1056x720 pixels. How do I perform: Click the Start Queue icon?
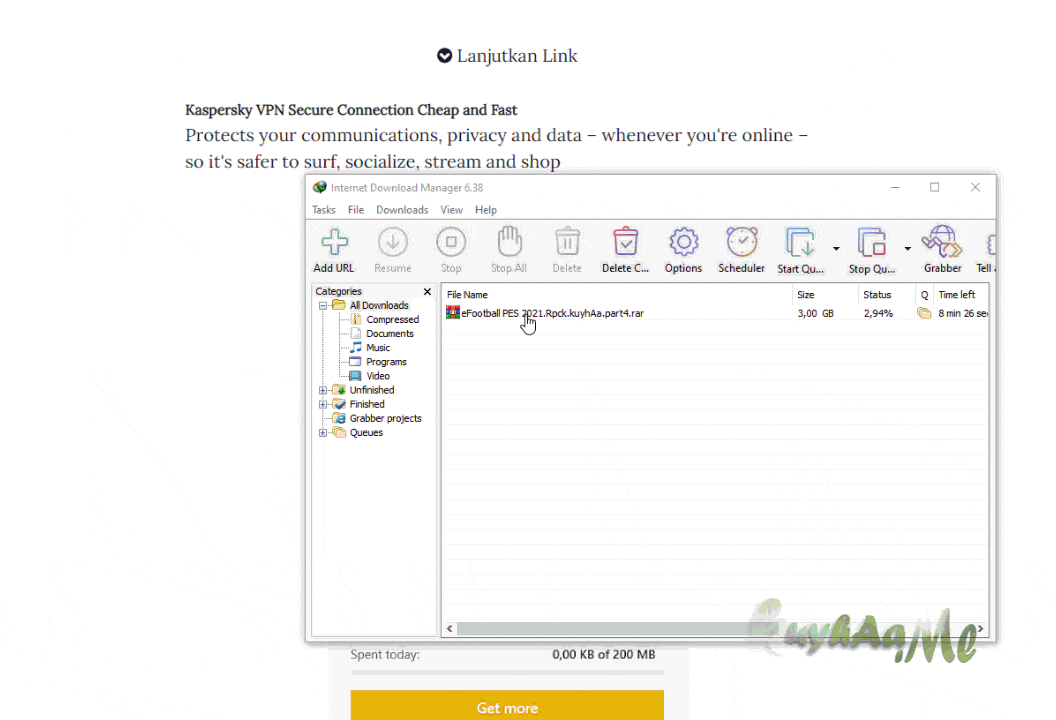tap(800, 242)
